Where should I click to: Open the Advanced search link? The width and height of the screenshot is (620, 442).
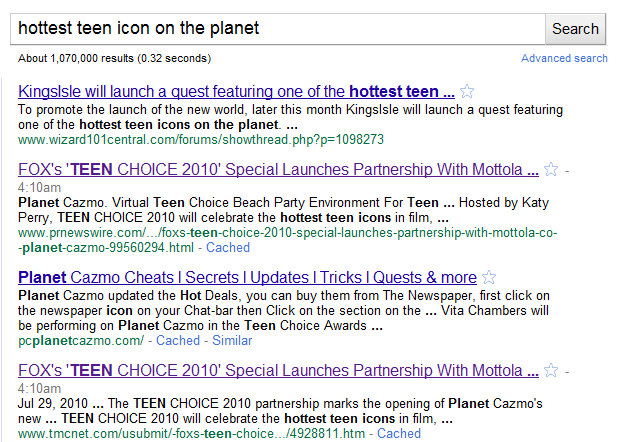coord(564,58)
